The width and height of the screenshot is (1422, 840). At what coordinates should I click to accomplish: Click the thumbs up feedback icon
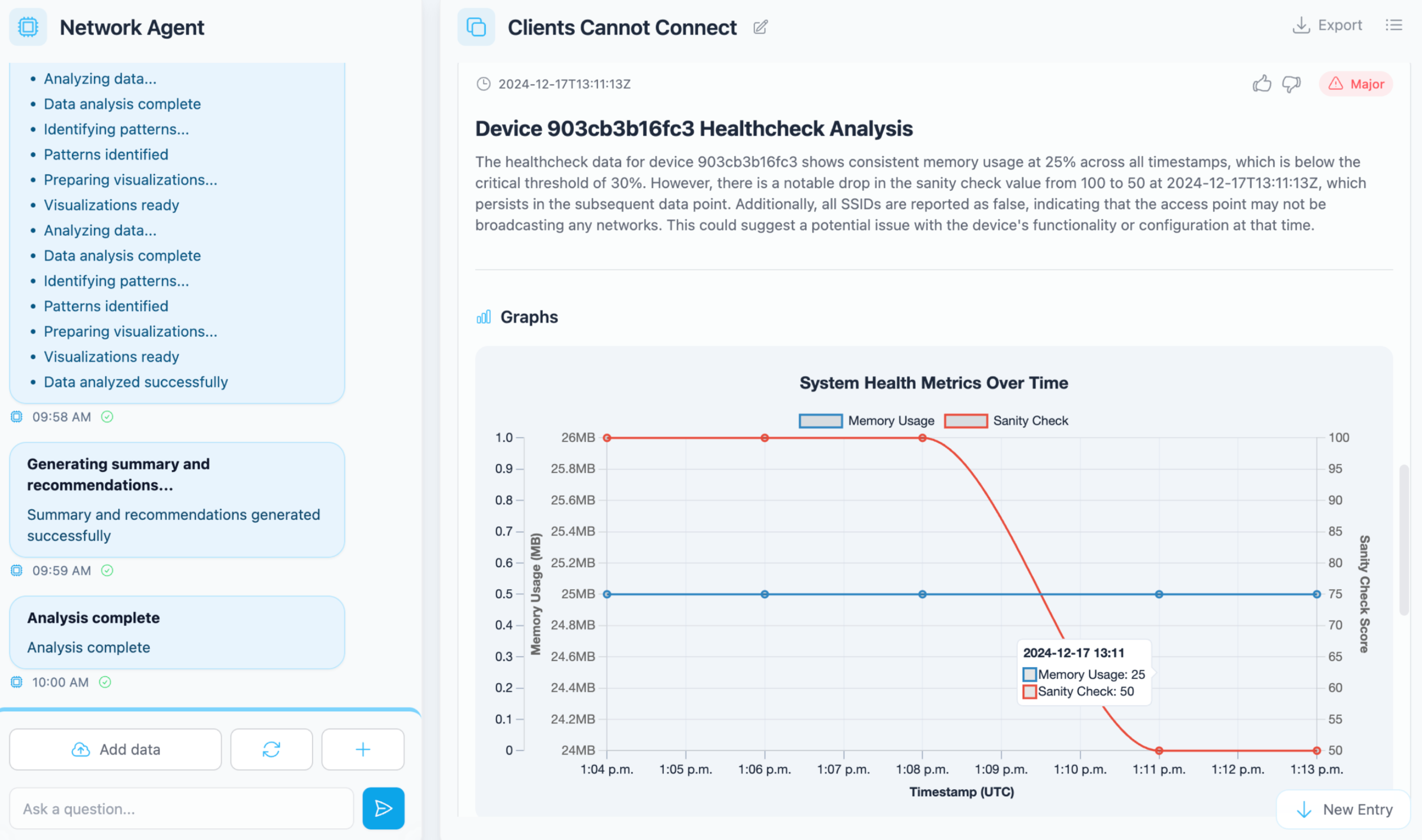[1261, 84]
